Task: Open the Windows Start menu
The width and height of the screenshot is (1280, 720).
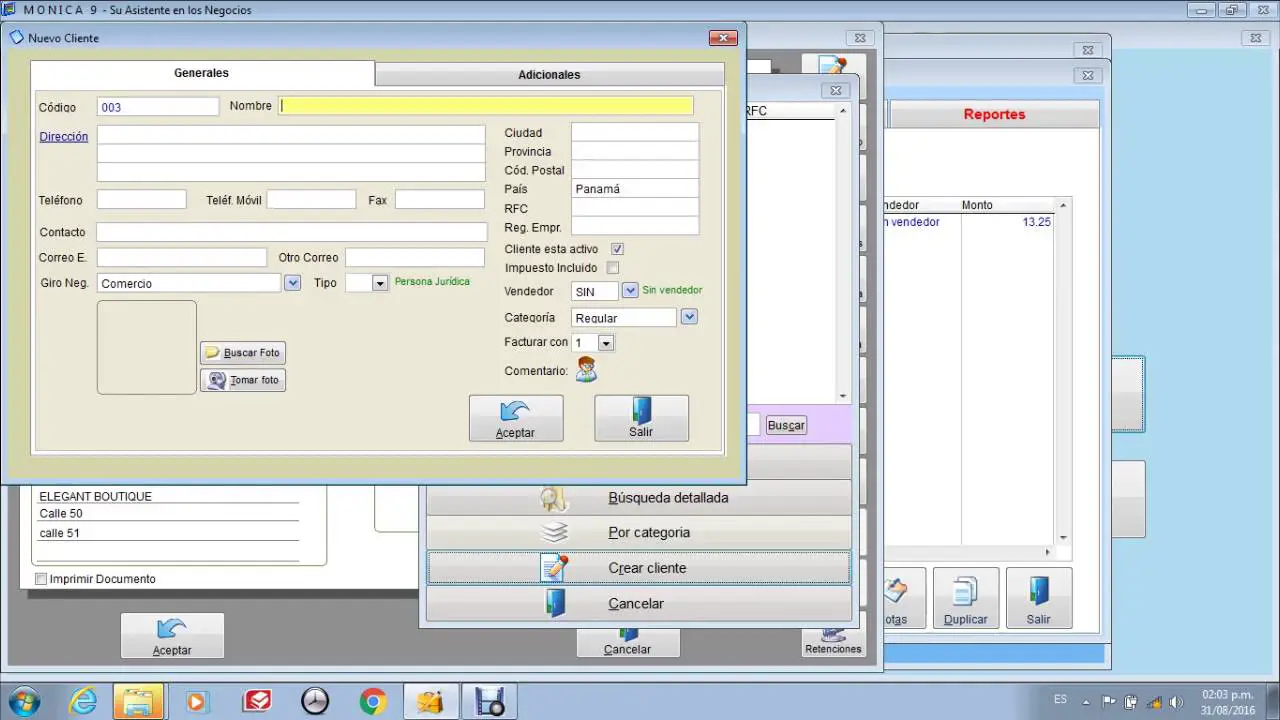Action: 24,701
